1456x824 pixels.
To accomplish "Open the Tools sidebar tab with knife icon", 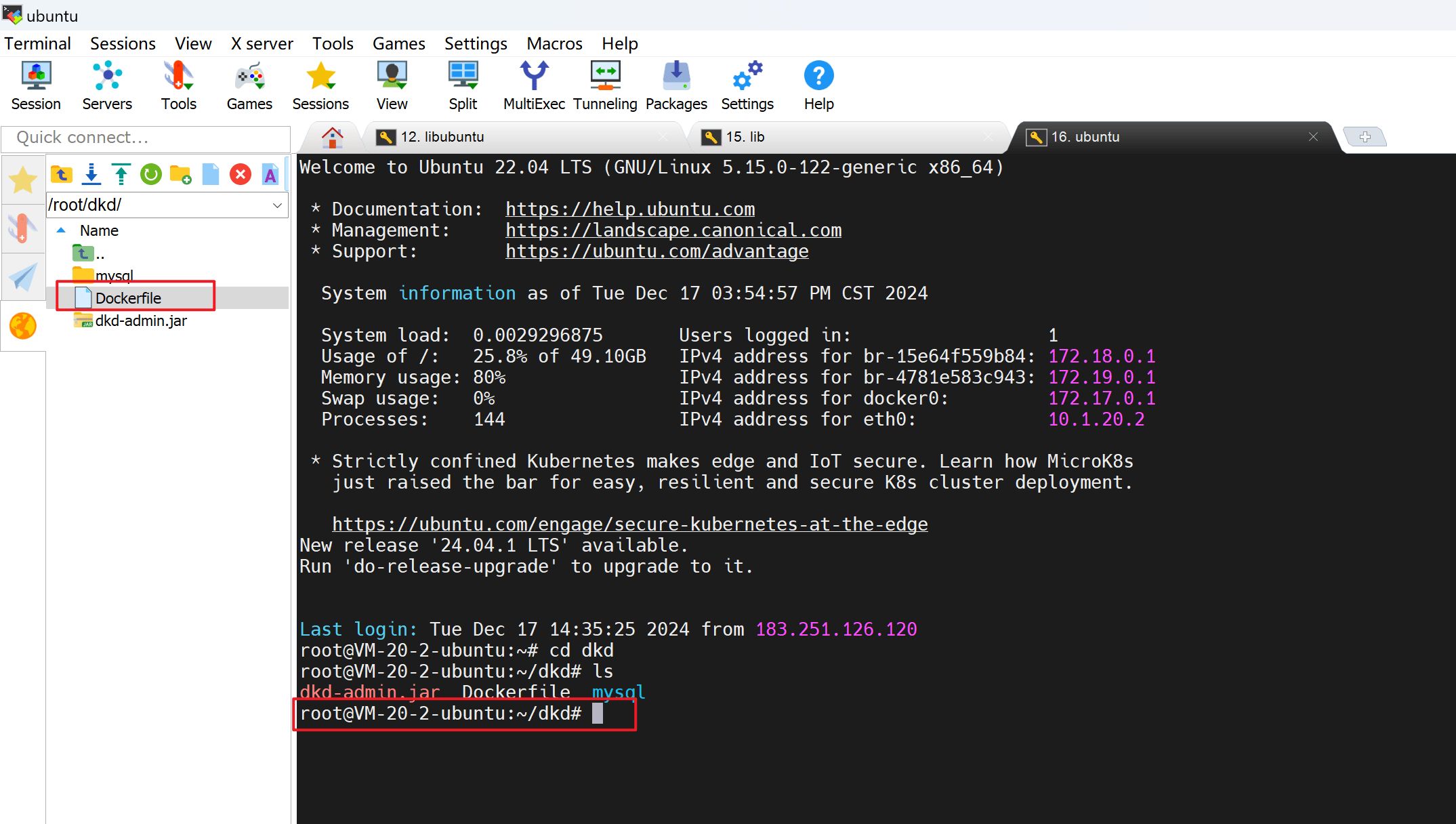I will pyautogui.click(x=23, y=228).
